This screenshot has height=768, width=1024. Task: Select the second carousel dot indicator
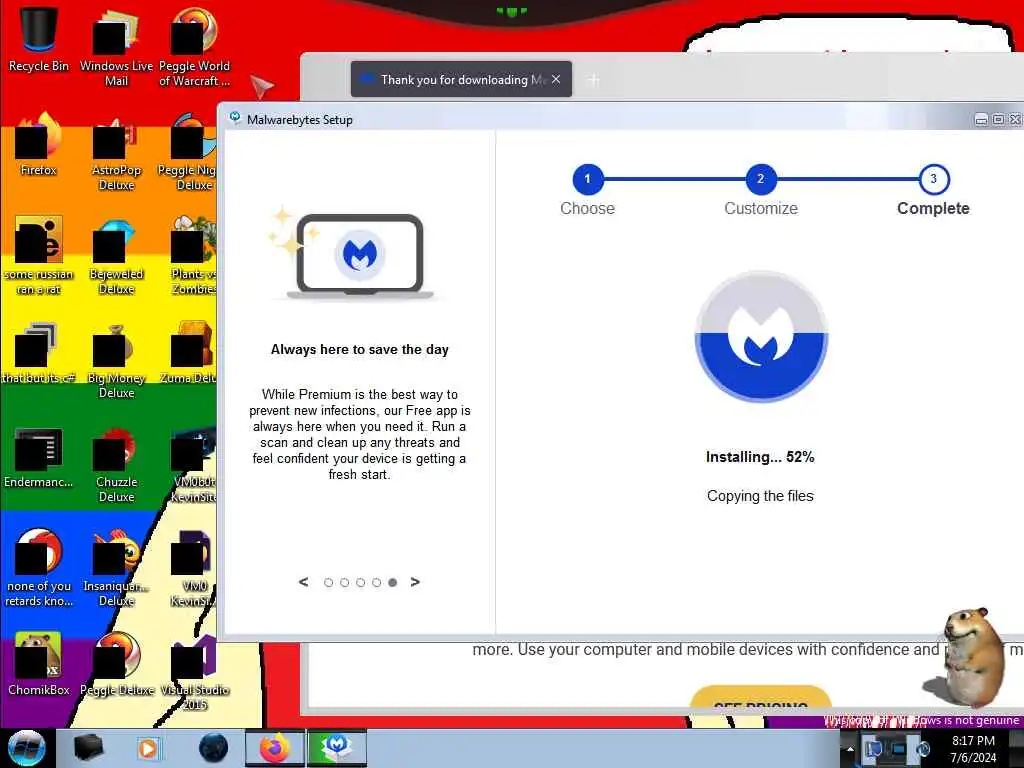(x=345, y=583)
